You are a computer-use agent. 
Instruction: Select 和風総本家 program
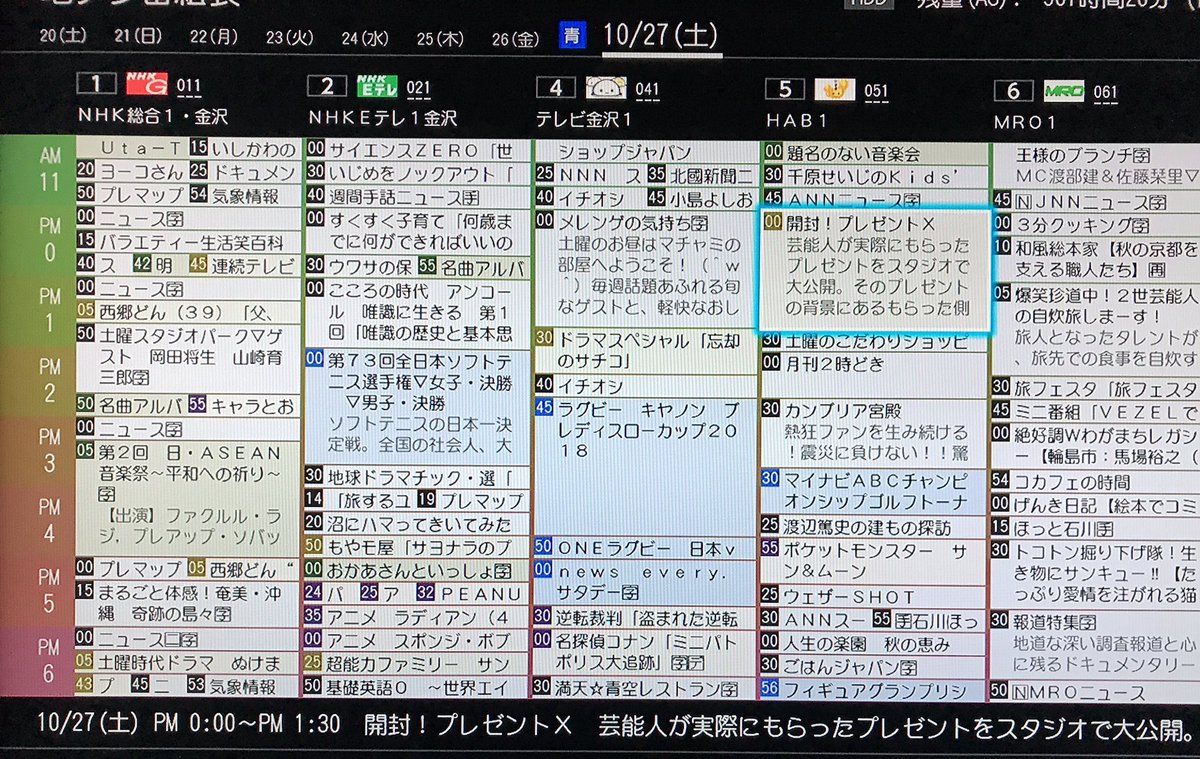(x=1097, y=258)
